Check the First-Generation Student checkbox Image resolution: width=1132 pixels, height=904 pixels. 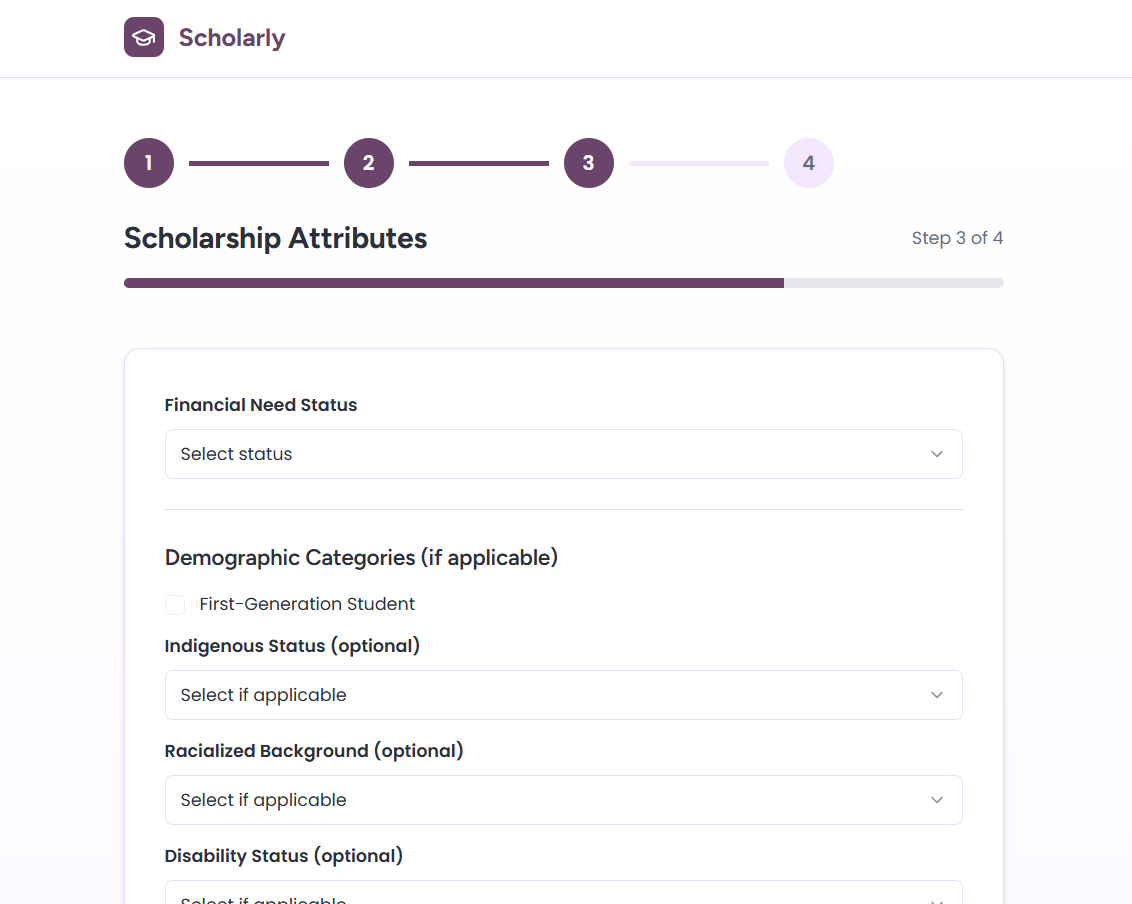click(175, 604)
